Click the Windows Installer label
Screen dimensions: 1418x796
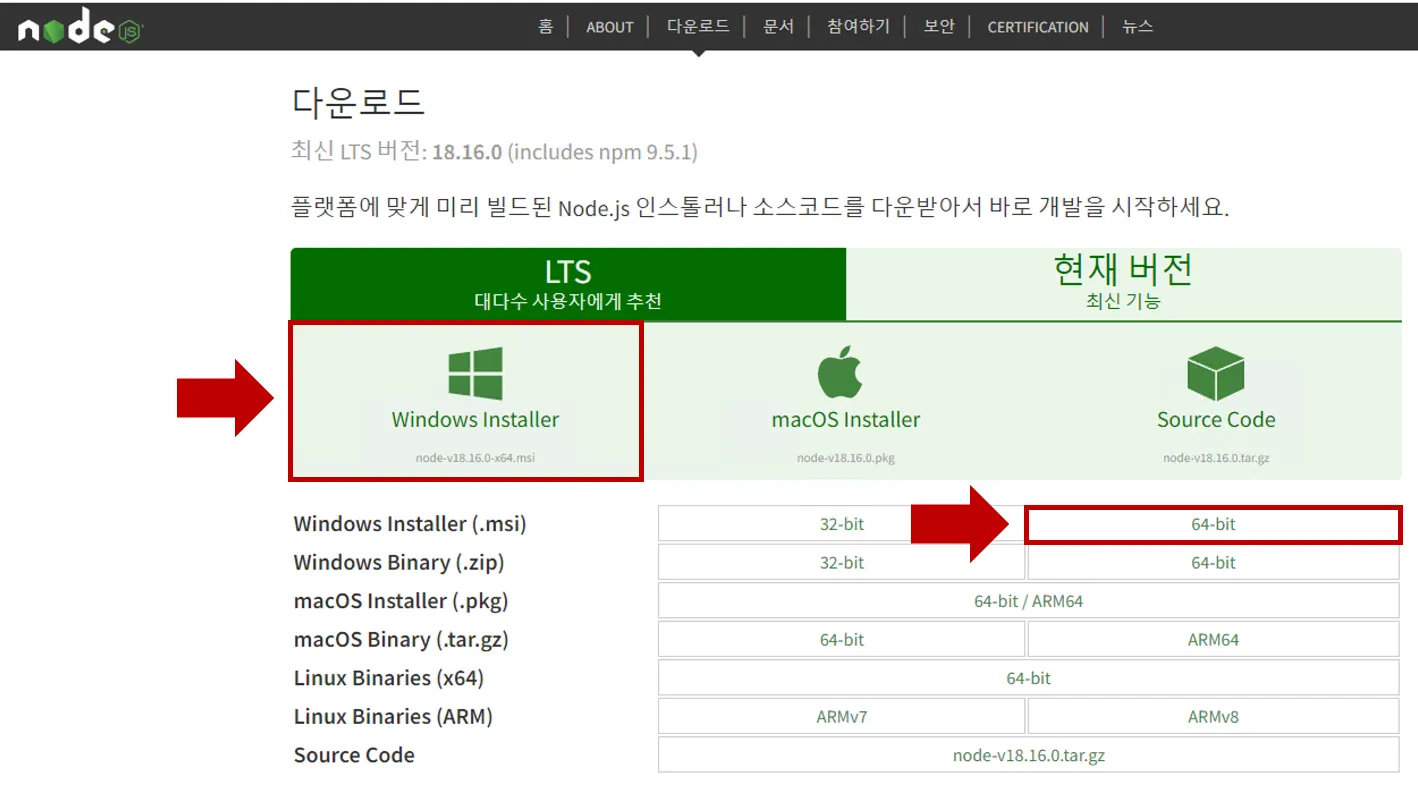click(x=475, y=419)
